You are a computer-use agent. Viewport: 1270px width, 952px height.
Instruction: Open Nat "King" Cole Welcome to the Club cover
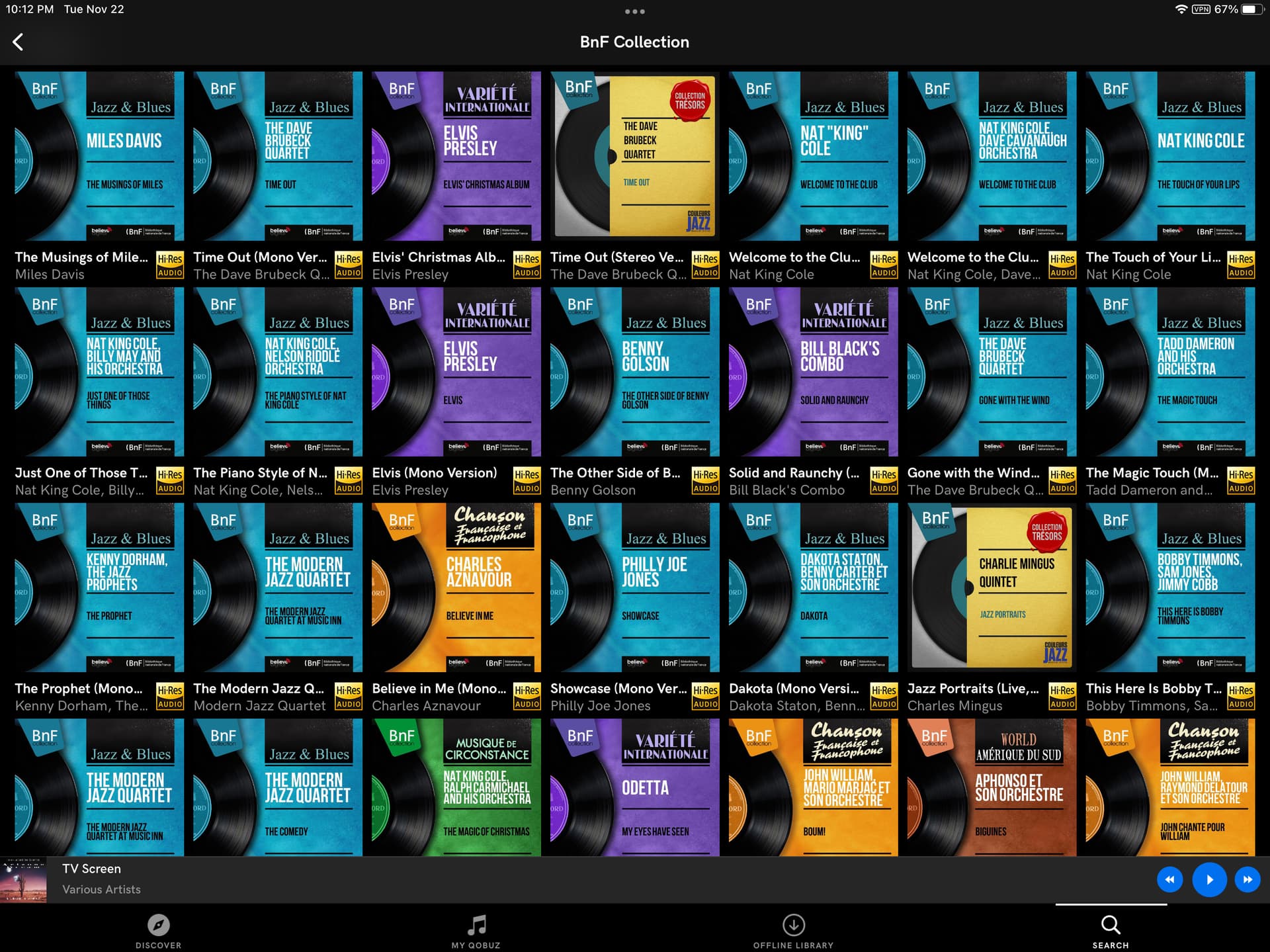[814, 156]
